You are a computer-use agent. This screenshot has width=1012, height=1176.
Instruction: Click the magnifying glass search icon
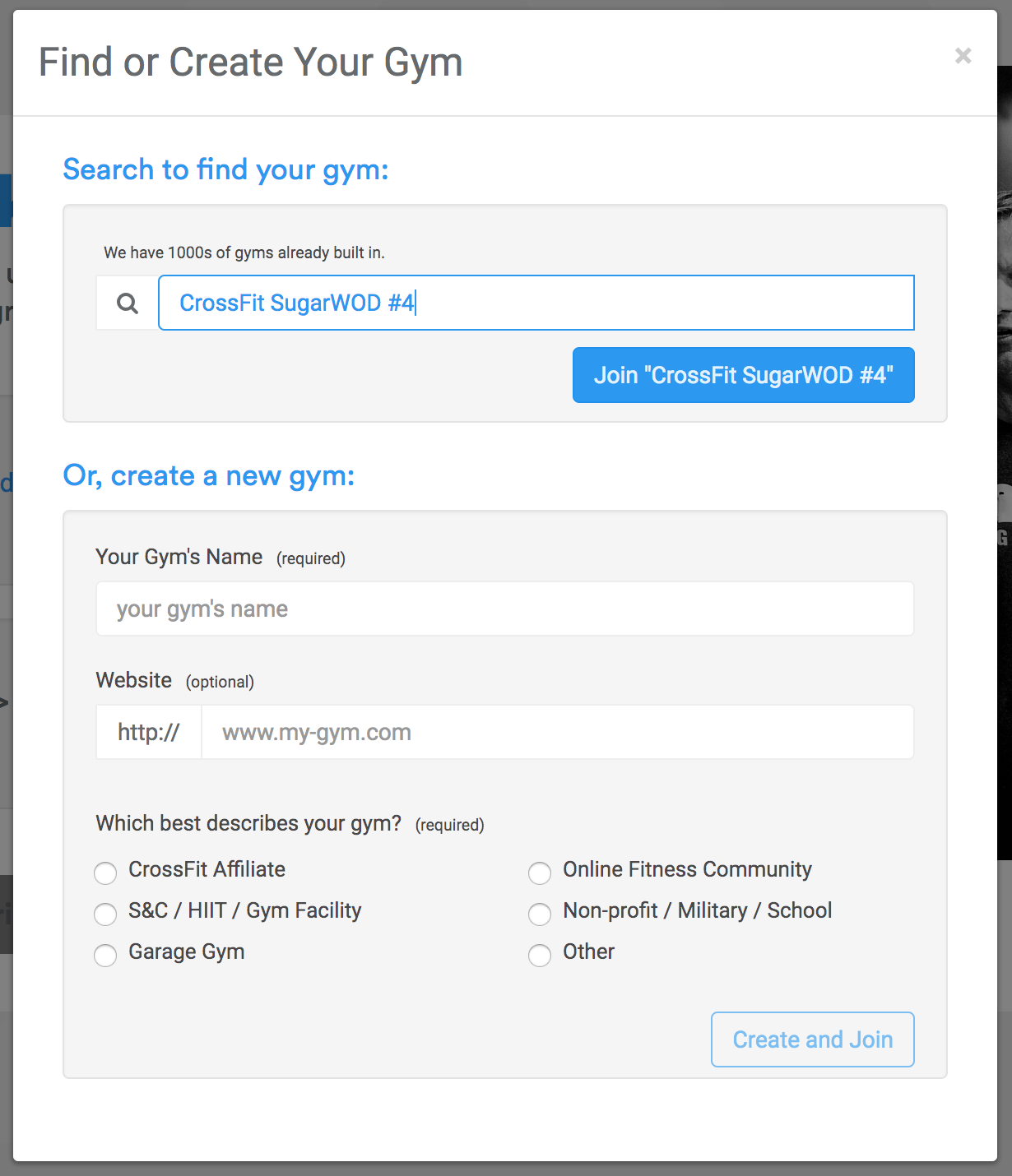point(128,303)
